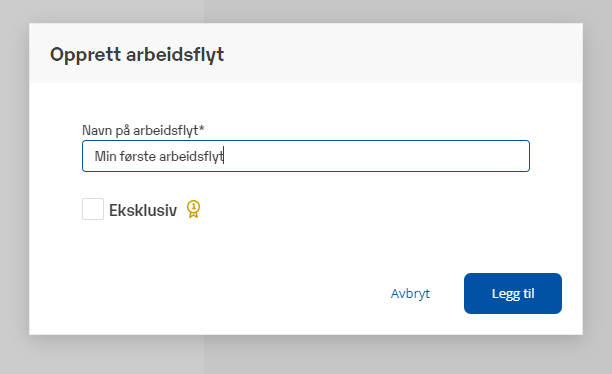The image size is (612, 374).
Task: Click the word 'arbeidsflyt' inside the text field
Action: click(x=191, y=156)
